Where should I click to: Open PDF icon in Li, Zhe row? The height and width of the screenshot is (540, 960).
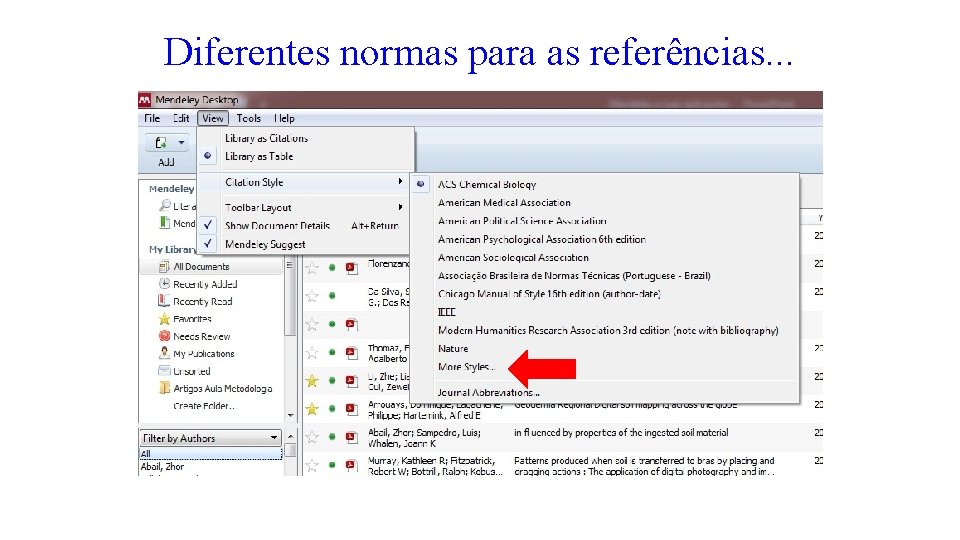point(351,380)
